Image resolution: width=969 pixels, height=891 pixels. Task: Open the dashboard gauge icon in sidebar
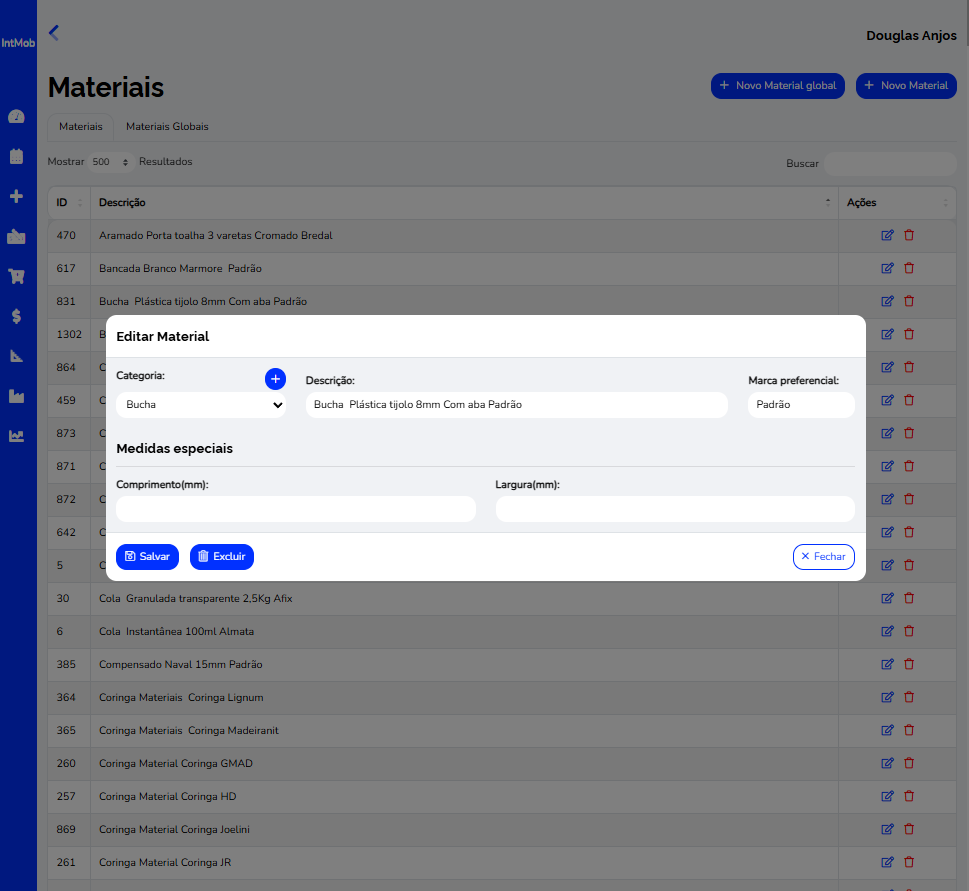[16, 117]
